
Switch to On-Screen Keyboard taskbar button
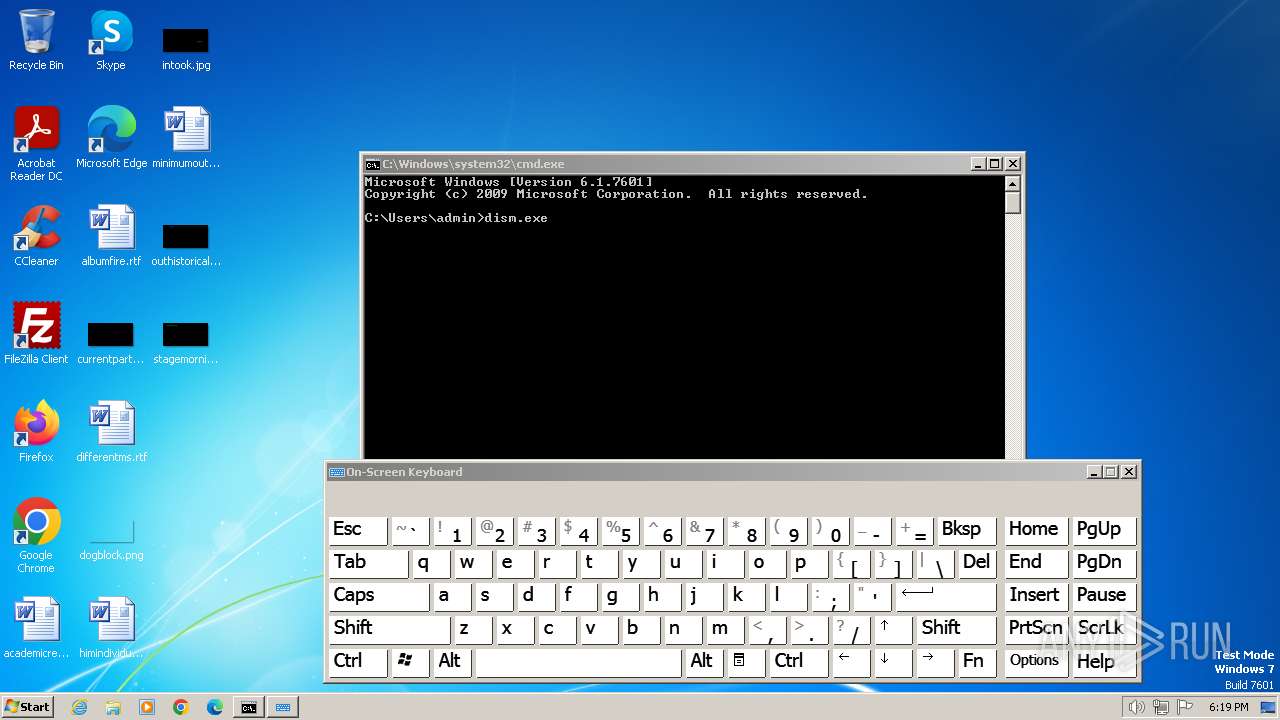point(283,707)
